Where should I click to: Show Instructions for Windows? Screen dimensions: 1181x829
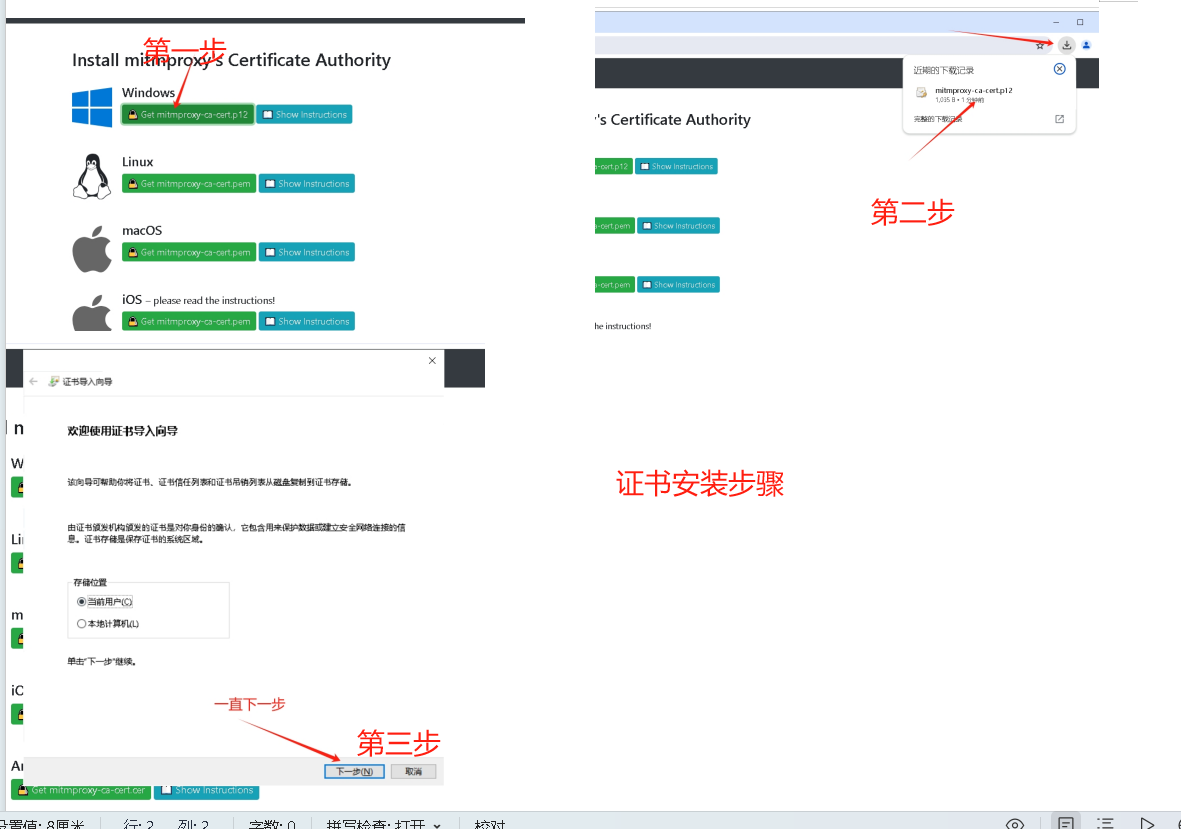point(304,114)
